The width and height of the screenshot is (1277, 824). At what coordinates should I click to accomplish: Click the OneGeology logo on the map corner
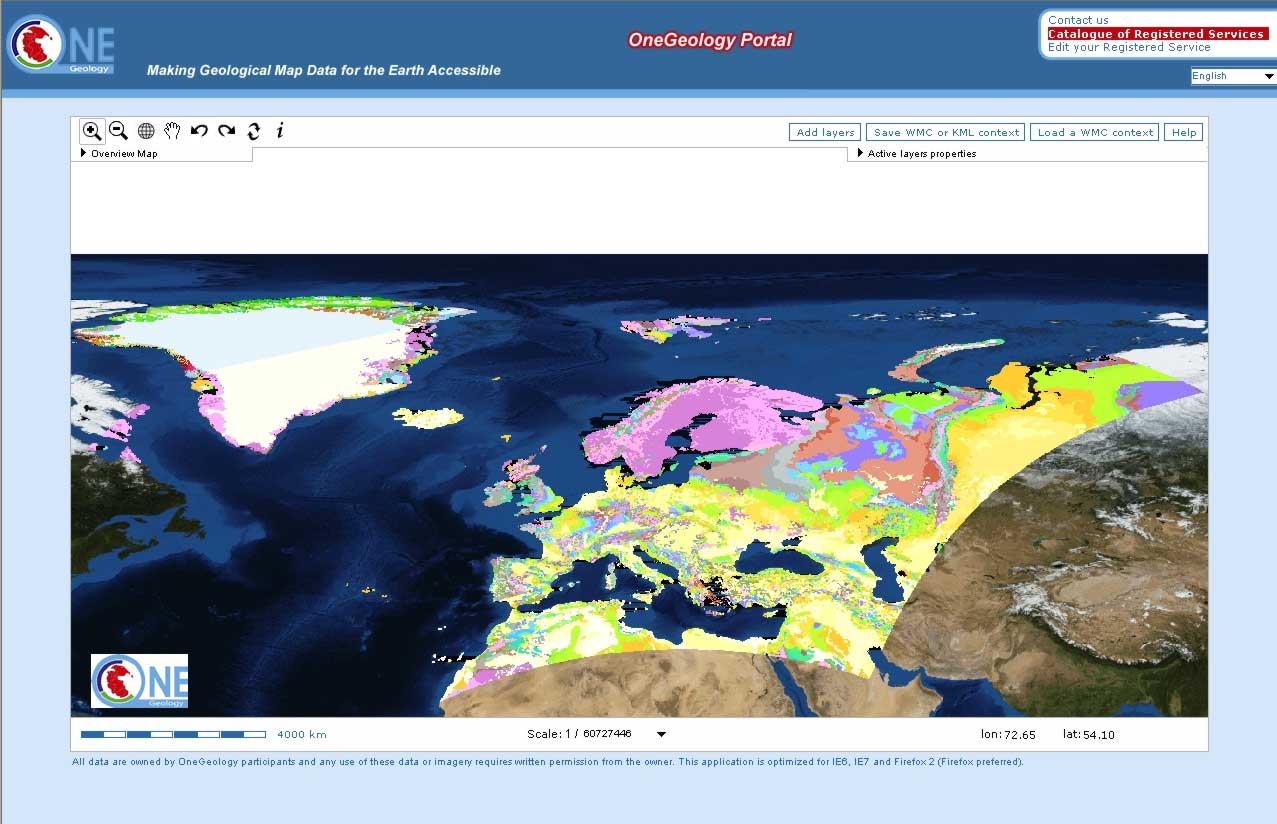(139, 681)
